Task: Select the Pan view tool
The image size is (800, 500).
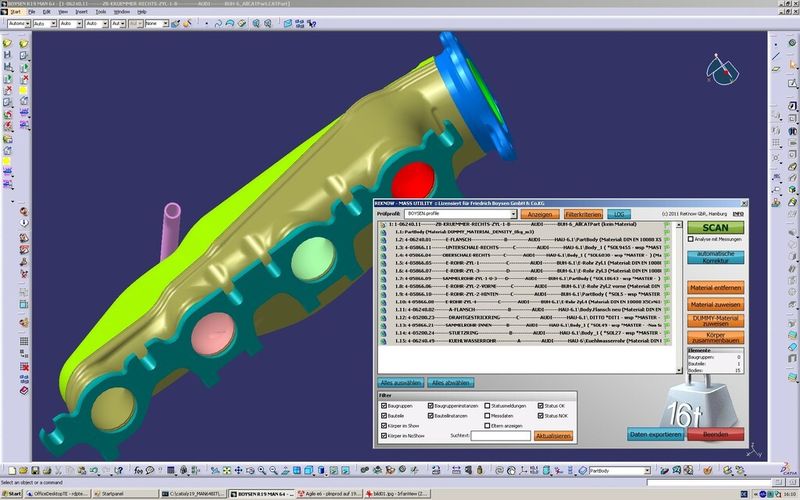Action: click(238, 470)
